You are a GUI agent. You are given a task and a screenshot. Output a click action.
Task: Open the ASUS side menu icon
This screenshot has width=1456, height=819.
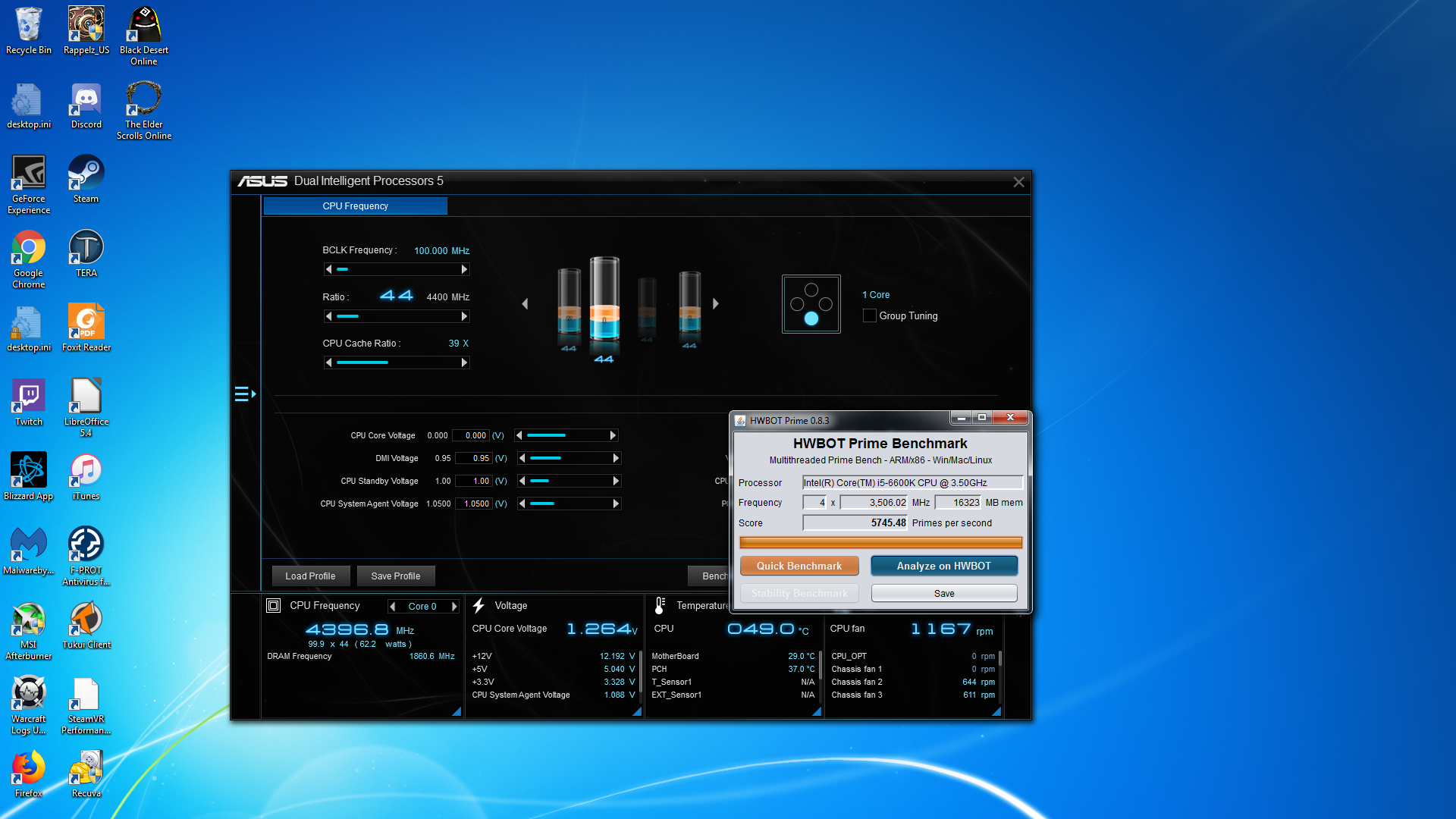tap(245, 394)
